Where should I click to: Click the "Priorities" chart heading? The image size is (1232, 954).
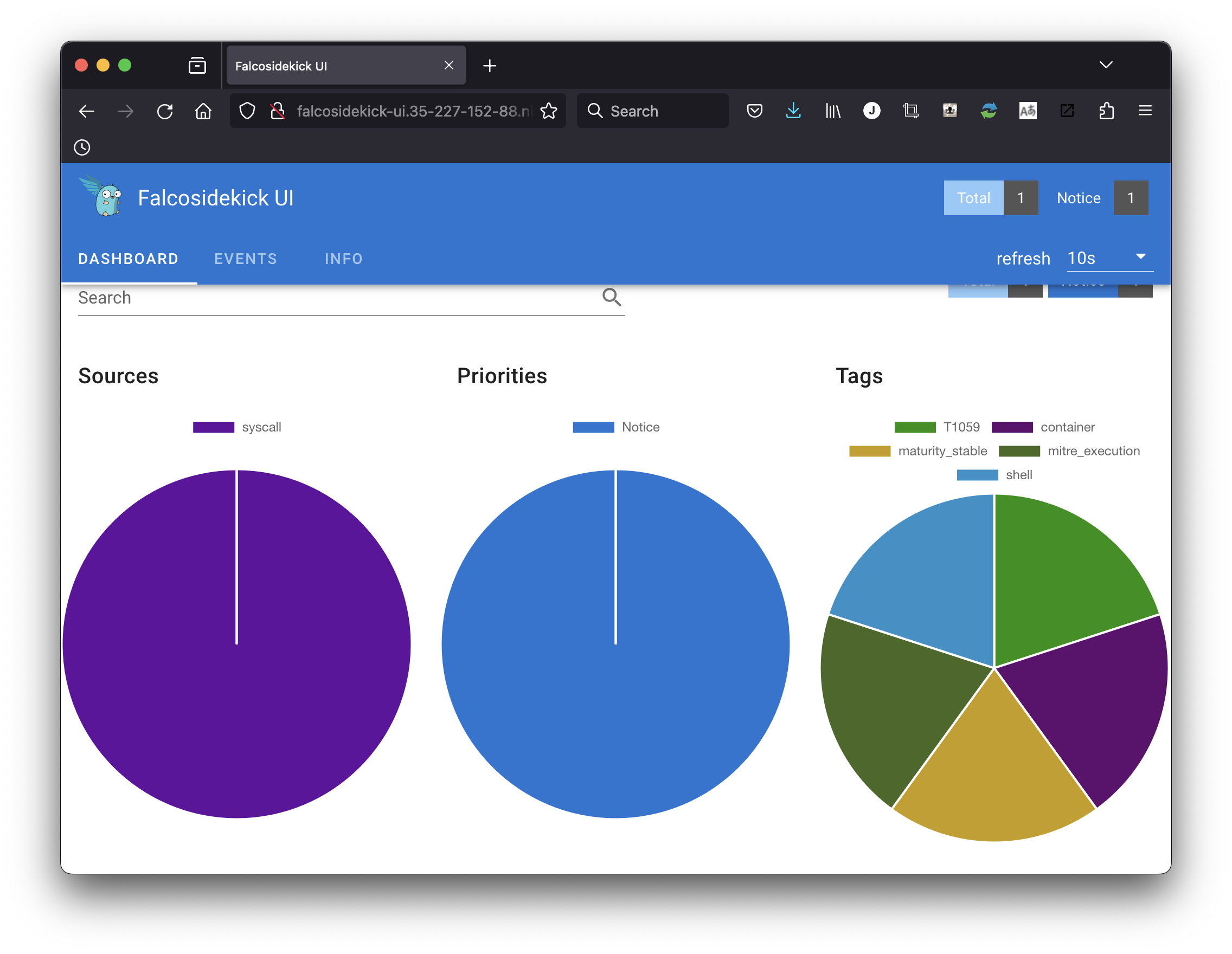click(x=502, y=376)
